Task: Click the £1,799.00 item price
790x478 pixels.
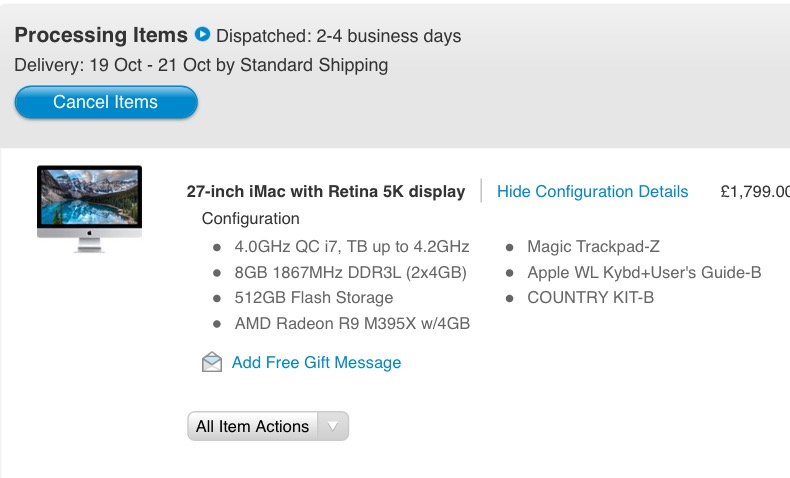Action: [x=755, y=191]
